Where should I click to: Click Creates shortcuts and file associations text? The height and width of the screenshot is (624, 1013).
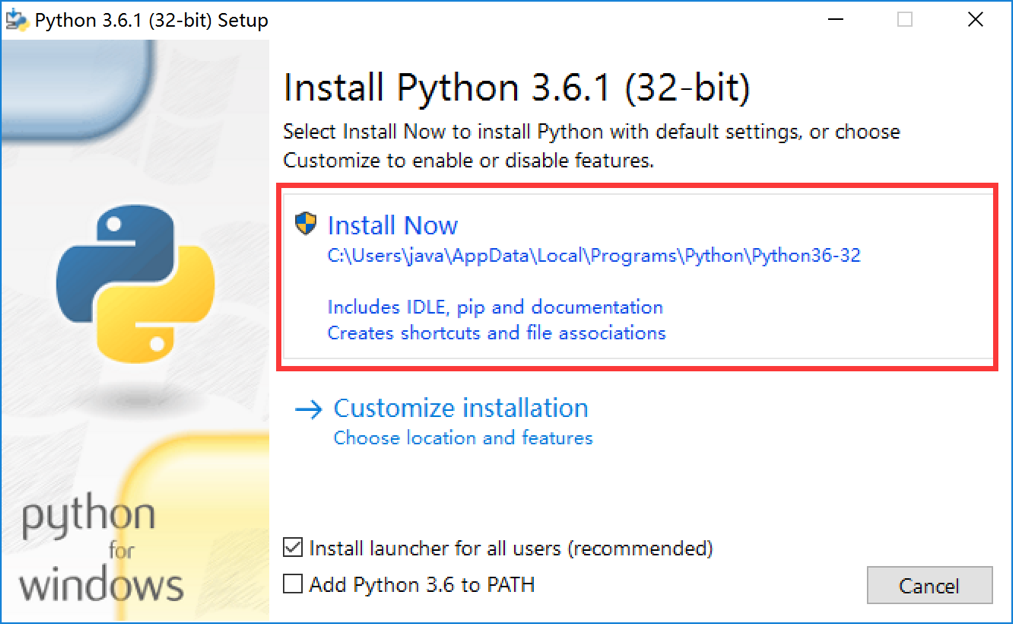click(x=496, y=333)
